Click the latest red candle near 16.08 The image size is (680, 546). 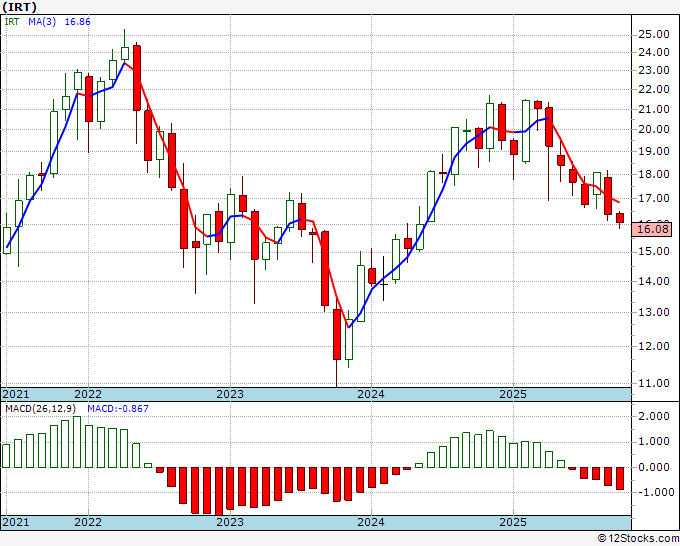pyautogui.click(x=620, y=218)
